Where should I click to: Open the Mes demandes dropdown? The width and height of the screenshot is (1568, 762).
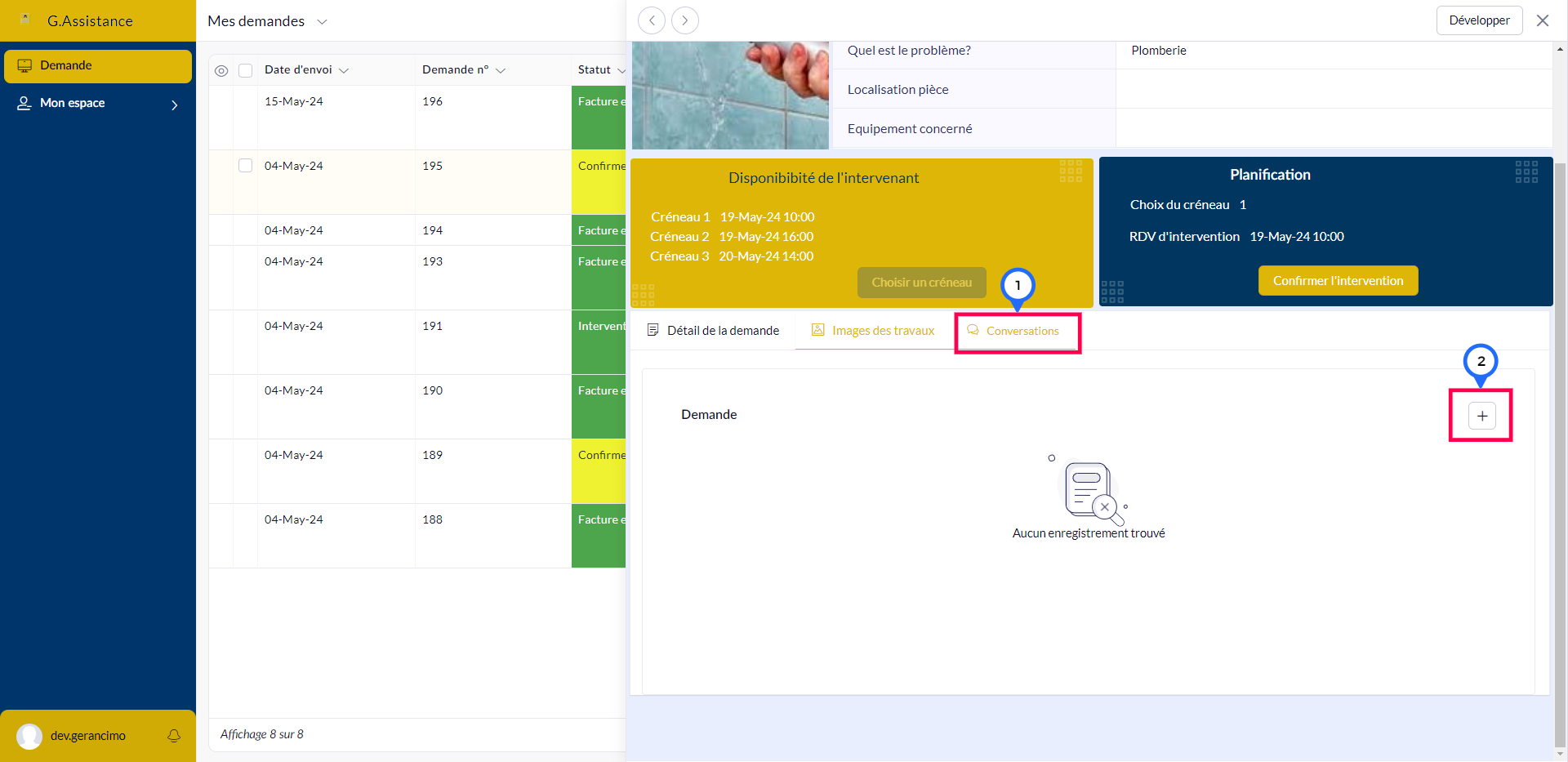(x=322, y=22)
